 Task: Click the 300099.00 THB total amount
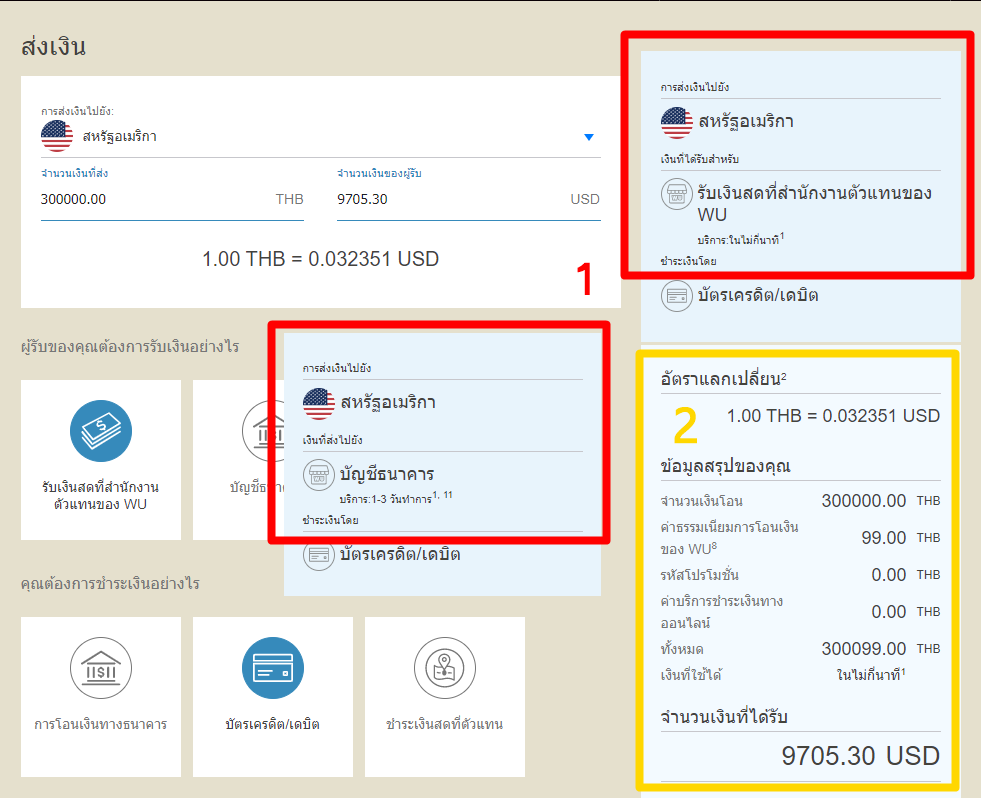[x=881, y=648]
